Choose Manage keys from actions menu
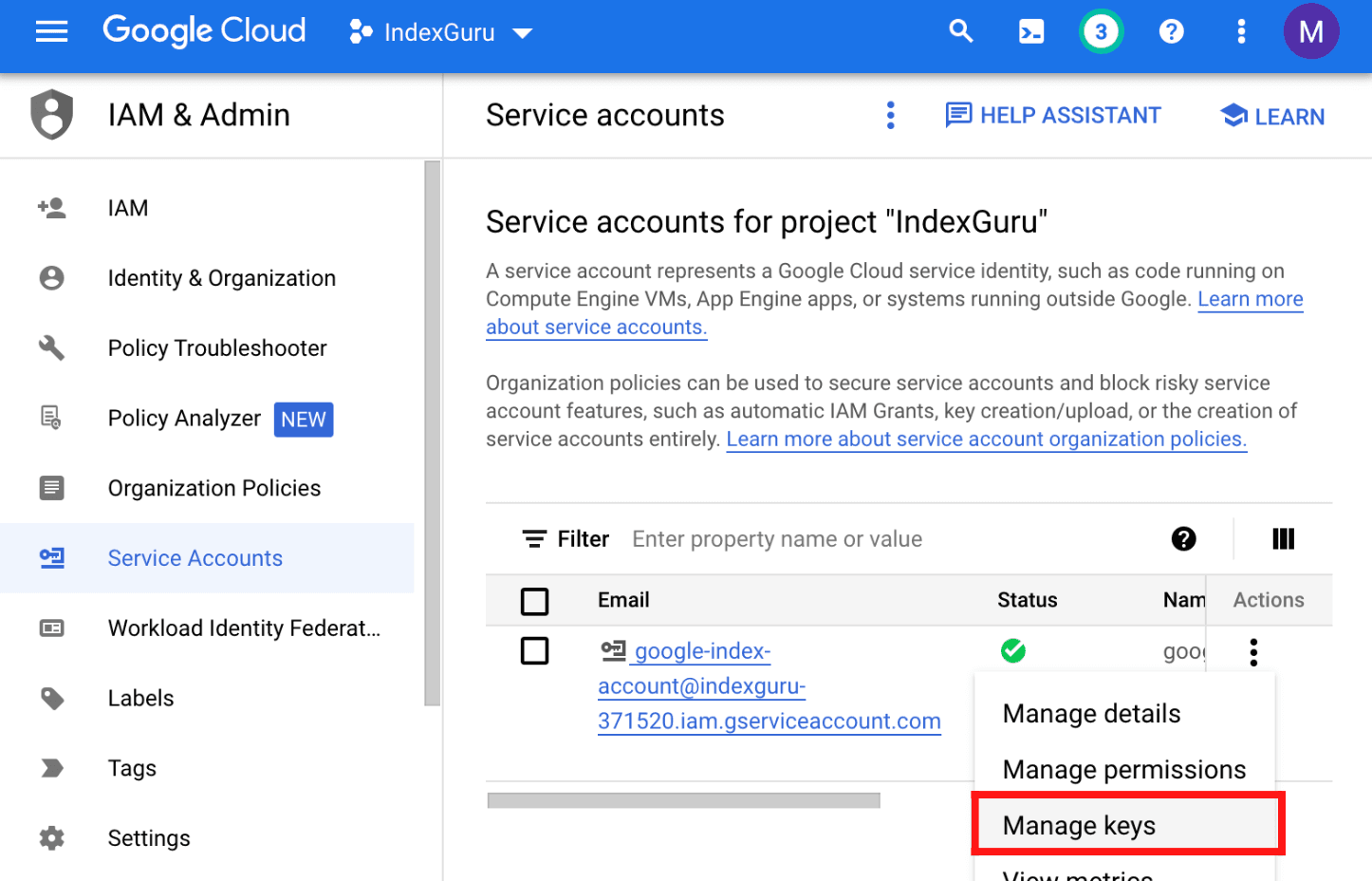 (x=1127, y=825)
